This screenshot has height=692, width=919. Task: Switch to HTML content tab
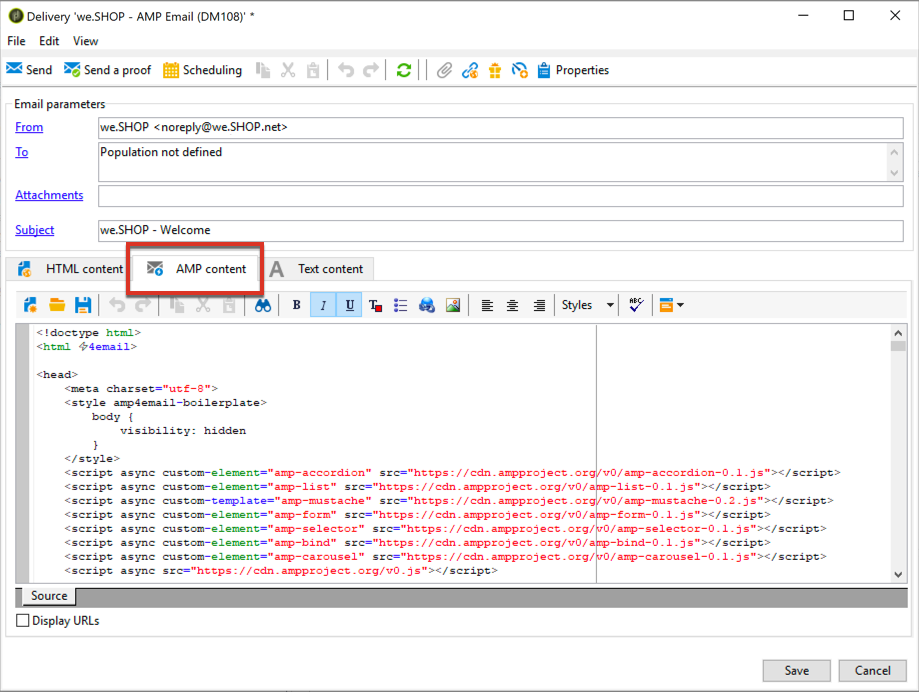[x=70, y=268]
